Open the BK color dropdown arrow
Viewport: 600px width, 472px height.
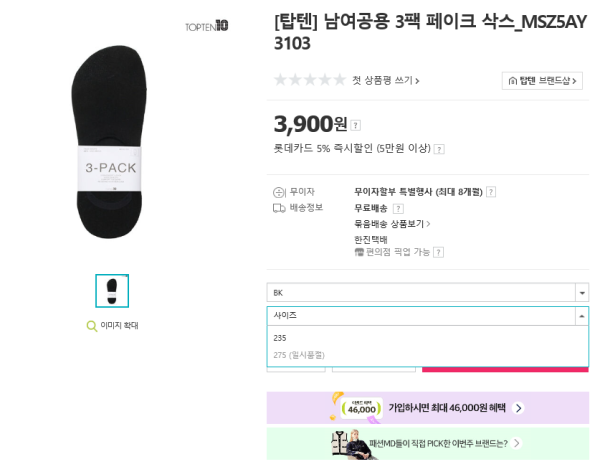coord(582,293)
